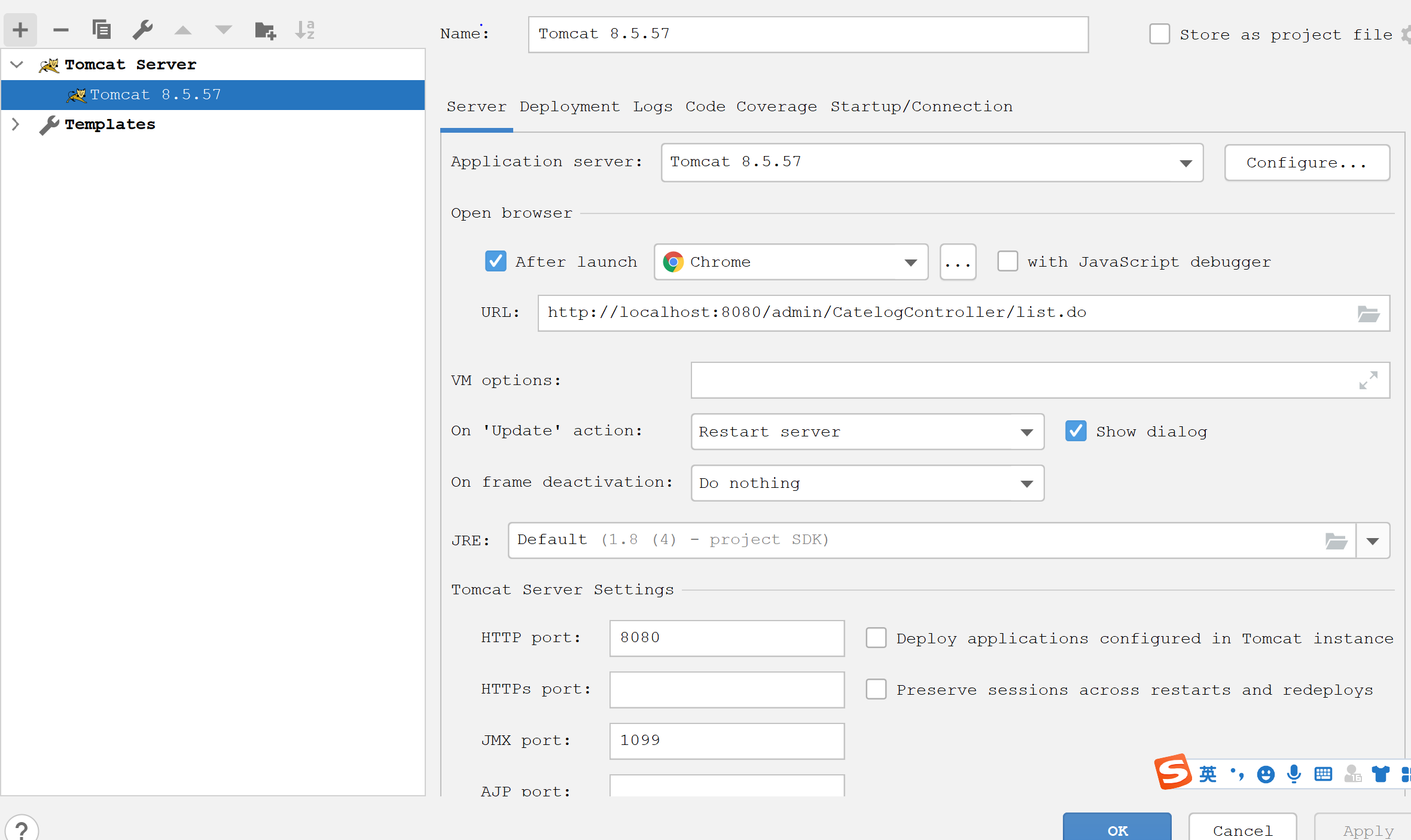Enable Deploy applications configured in Tomcat instance
1411x840 pixels.
click(876, 638)
